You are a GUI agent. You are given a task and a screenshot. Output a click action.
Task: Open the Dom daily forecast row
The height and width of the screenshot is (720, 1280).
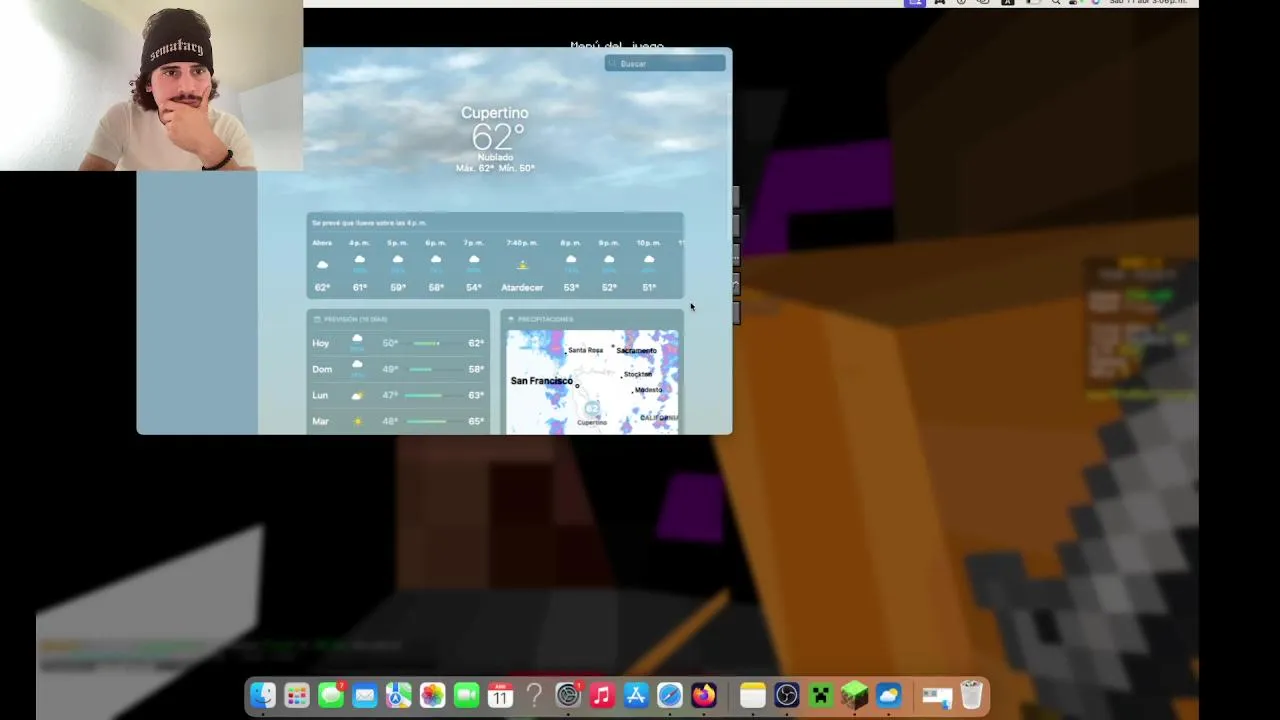point(398,369)
